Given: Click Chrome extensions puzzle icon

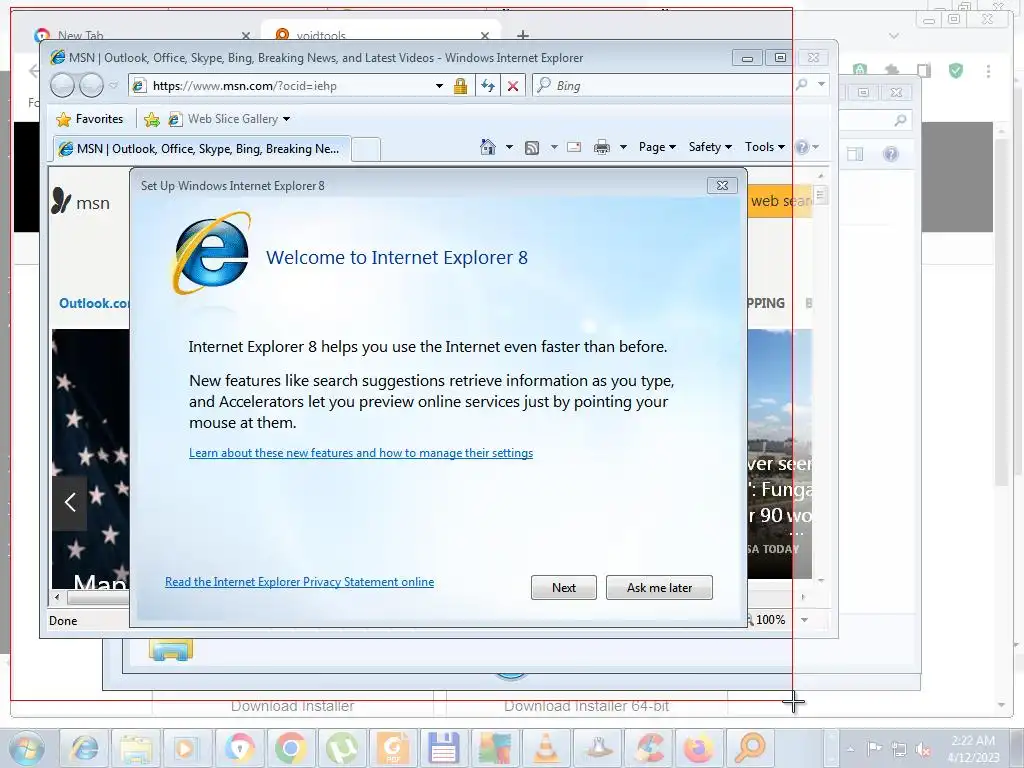Looking at the screenshot, I should (891, 71).
